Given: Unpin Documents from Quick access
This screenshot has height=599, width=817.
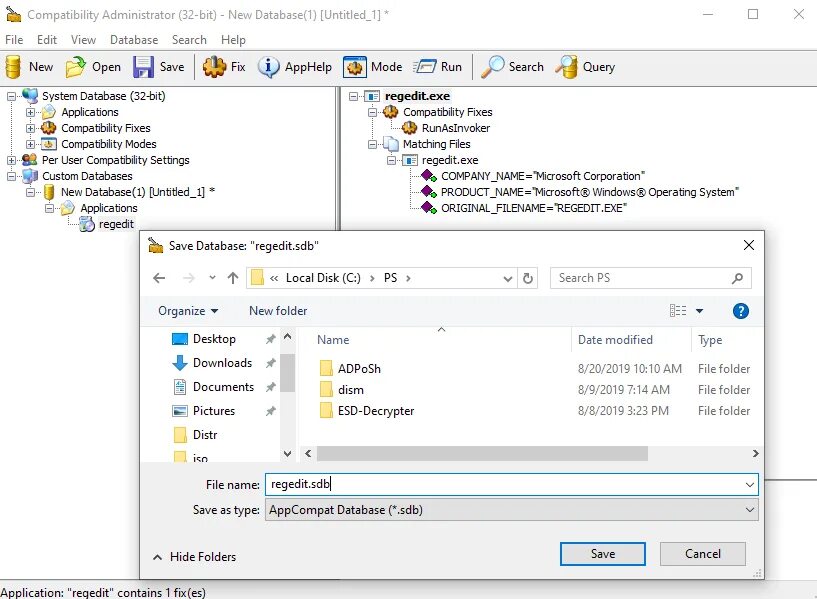Looking at the screenshot, I should pos(270,386).
